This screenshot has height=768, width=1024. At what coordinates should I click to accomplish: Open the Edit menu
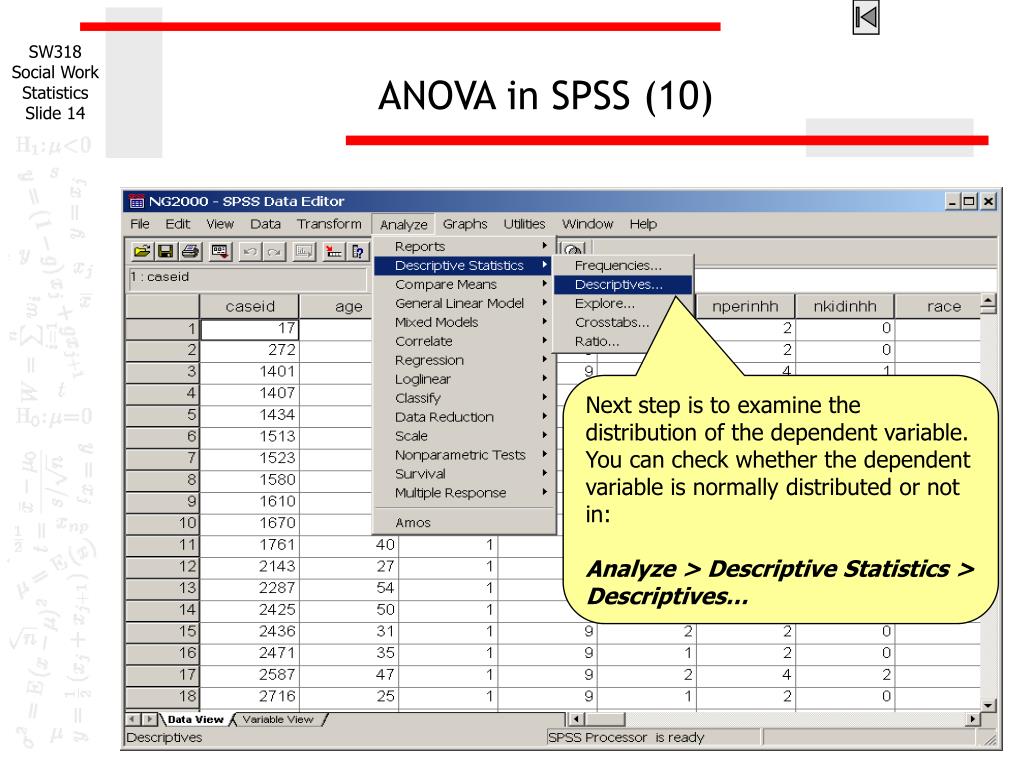click(x=178, y=224)
